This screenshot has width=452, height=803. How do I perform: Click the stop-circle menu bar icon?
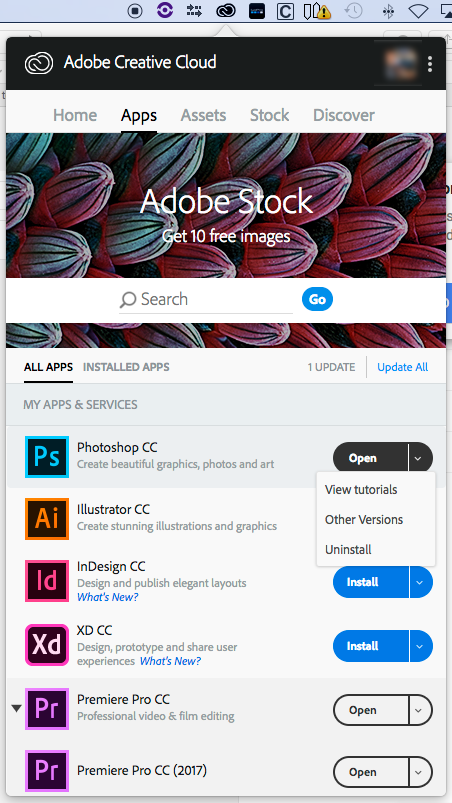click(135, 11)
